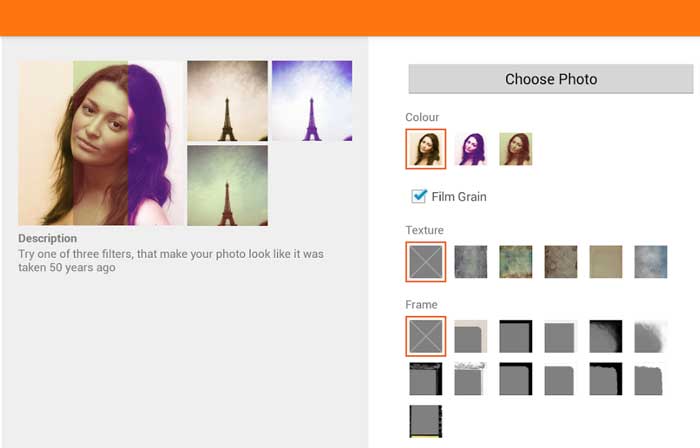700x448 pixels.
Task: Select the black vignette corner frame
Action: pos(606,336)
